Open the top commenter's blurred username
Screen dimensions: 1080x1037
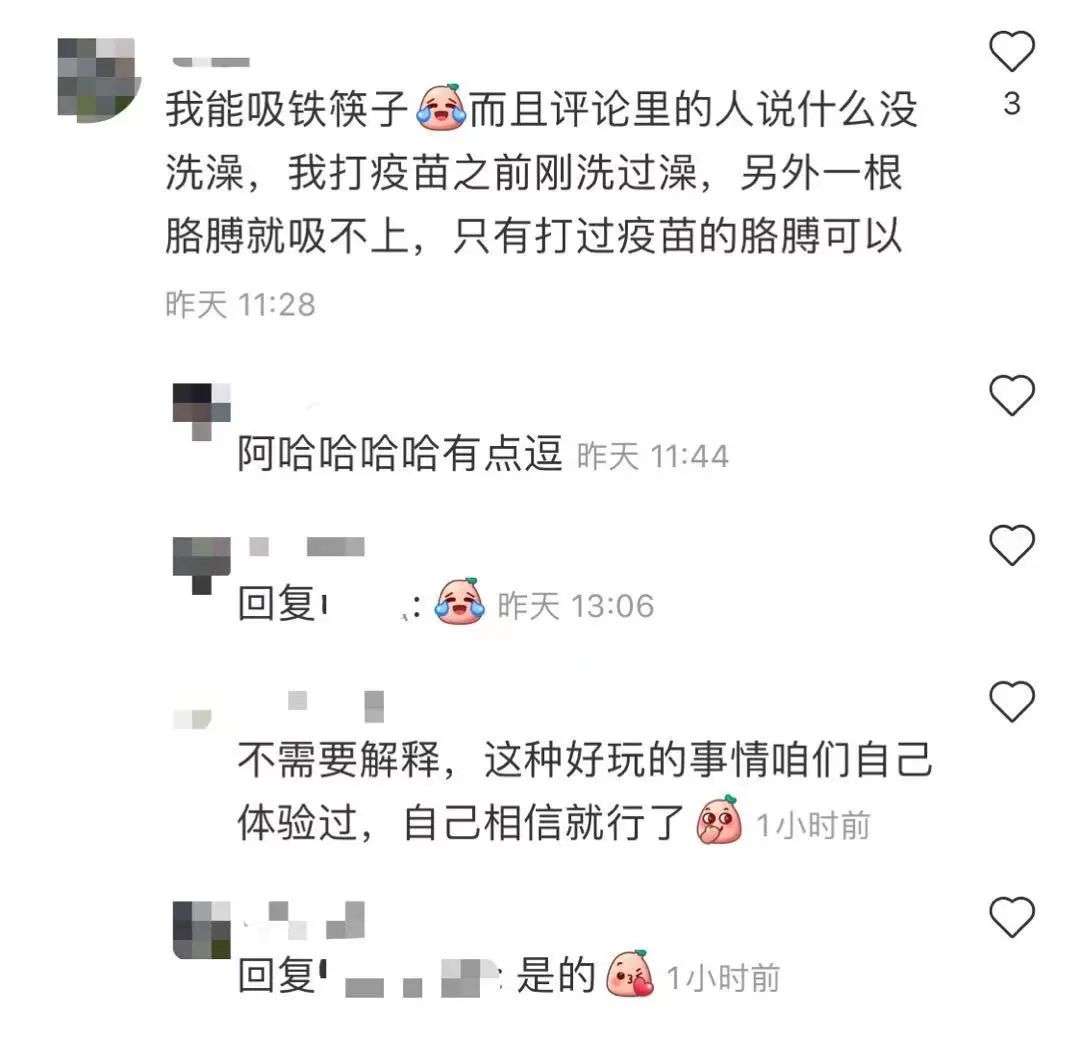211,62
